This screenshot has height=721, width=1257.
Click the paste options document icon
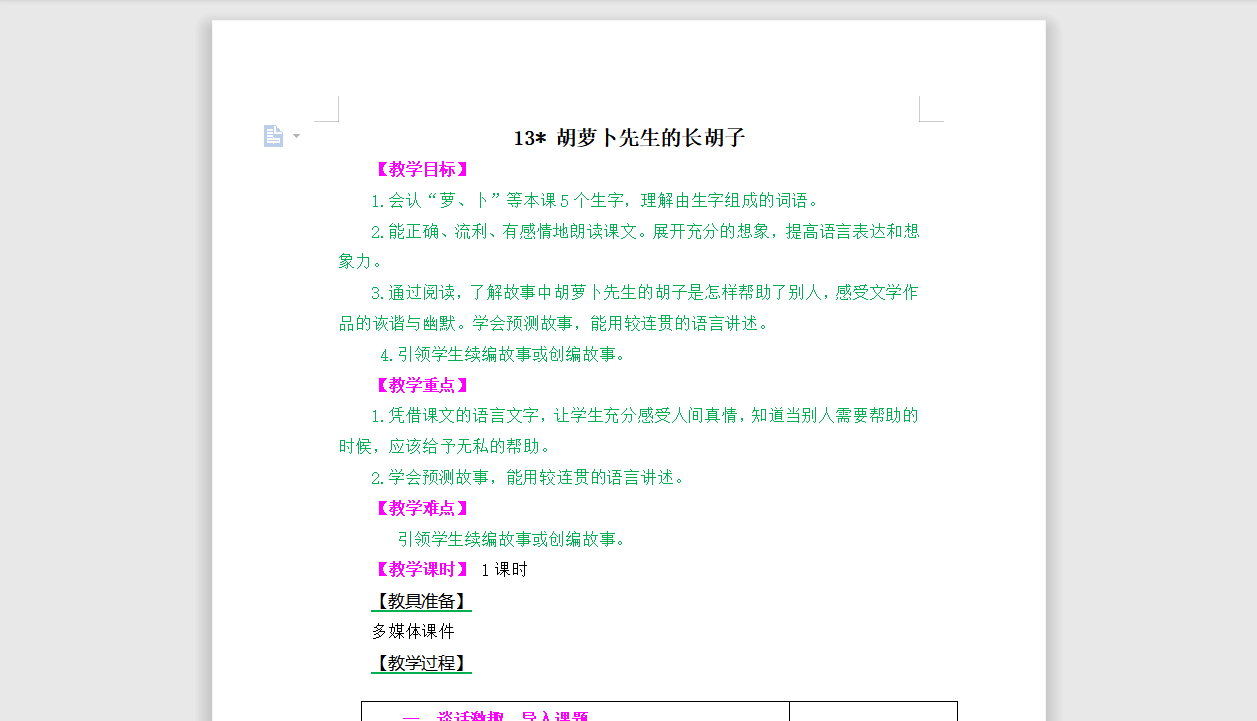click(x=273, y=135)
